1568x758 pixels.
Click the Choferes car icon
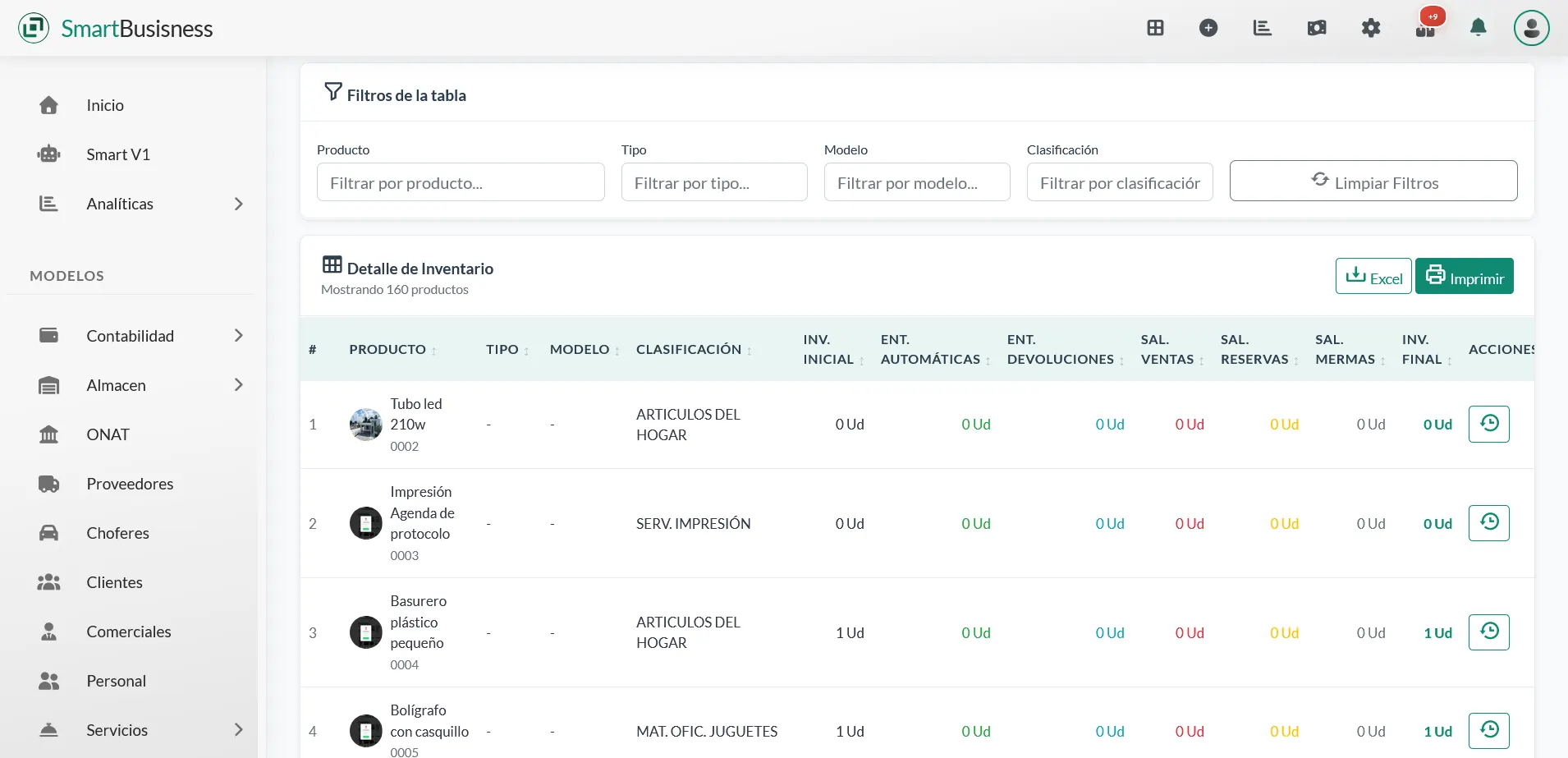[x=48, y=533]
